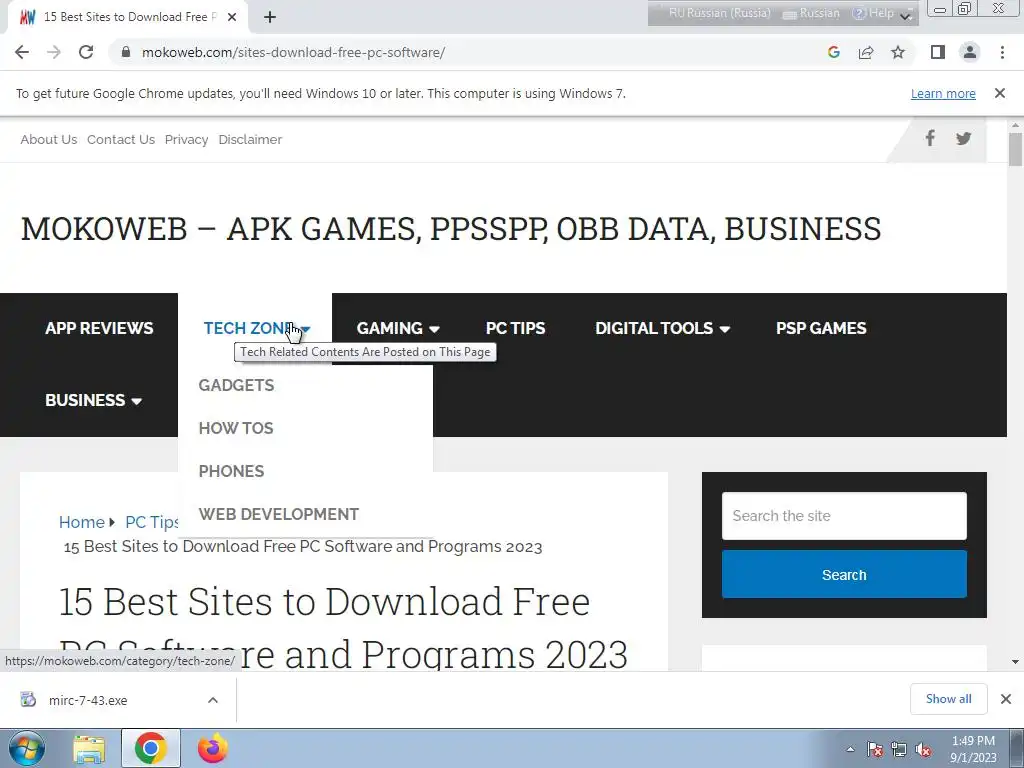Expand the Digital Tools menu arrow
Viewport: 1024px width, 768px height.
point(724,329)
